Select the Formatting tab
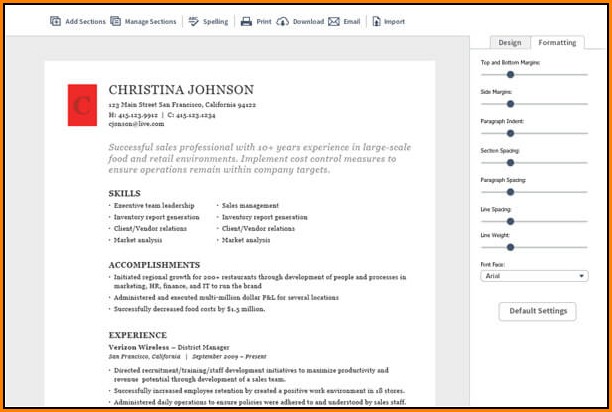 coord(556,43)
